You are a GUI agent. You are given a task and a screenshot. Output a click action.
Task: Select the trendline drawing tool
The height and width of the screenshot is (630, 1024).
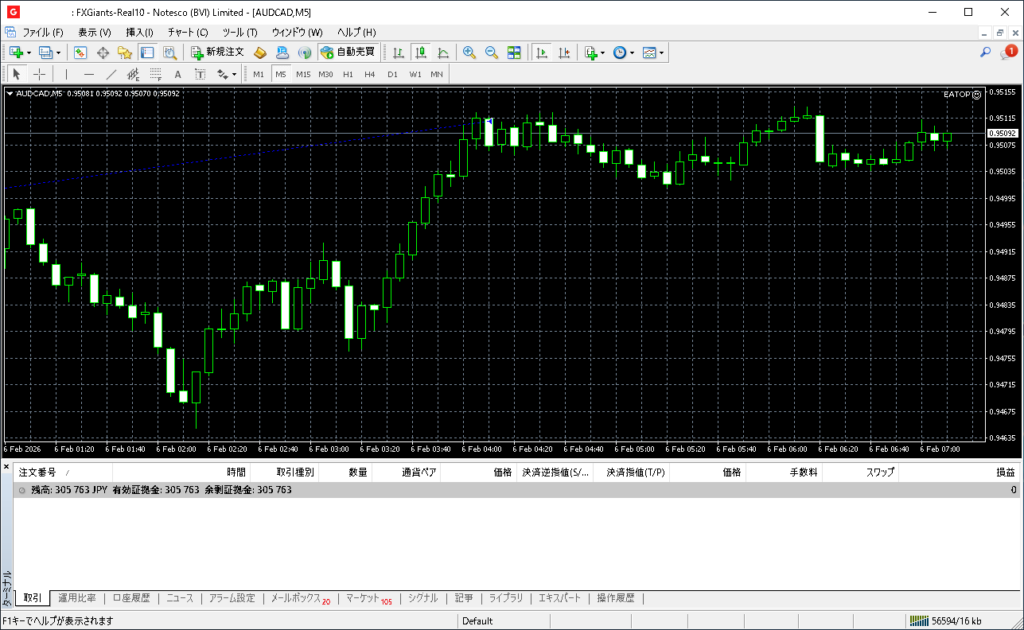tap(111, 74)
